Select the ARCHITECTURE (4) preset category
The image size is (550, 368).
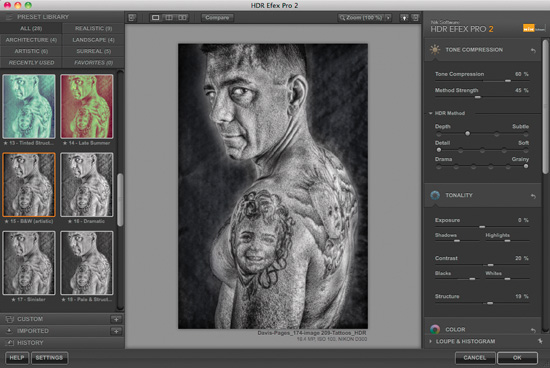tap(31, 40)
